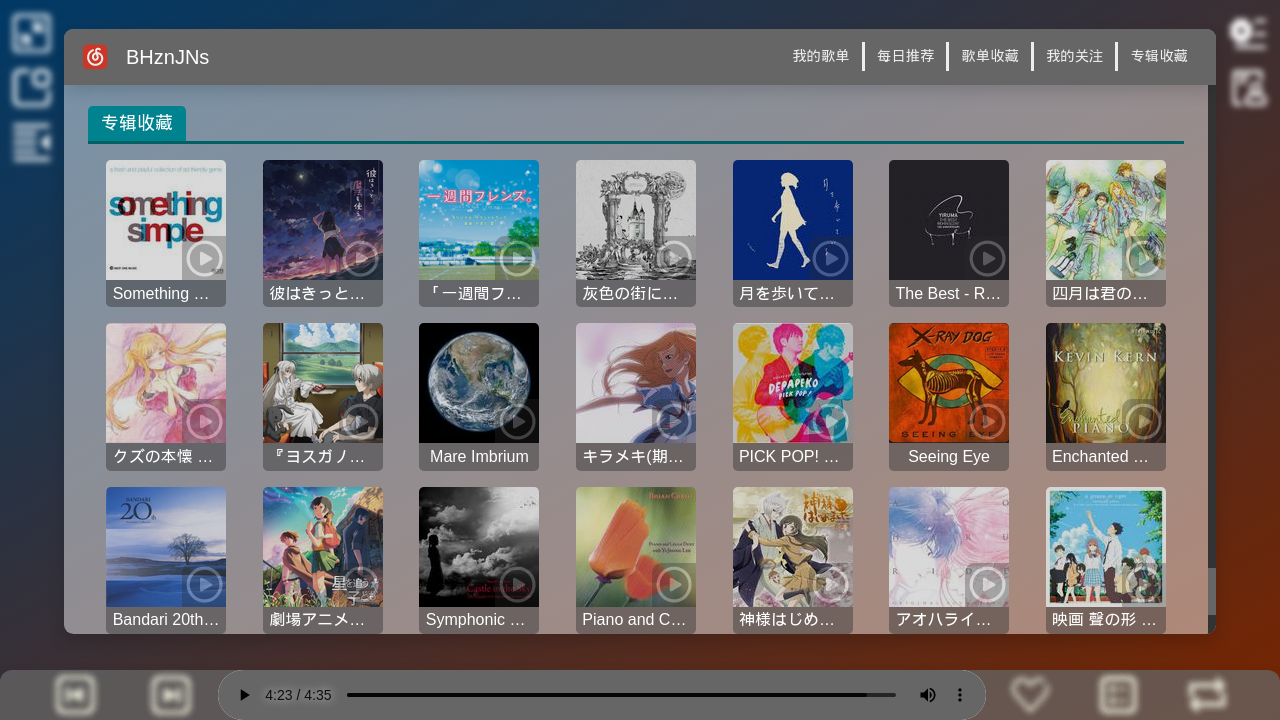The image size is (1280, 720).
Task: Click play overlay on Enchanted Piano album
Action: click(1144, 421)
